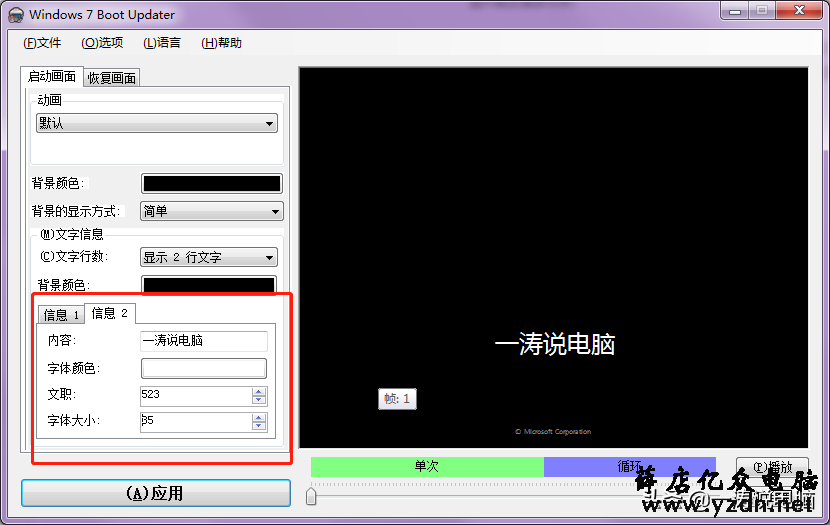The width and height of the screenshot is (830, 525).
Task: Expand the 背景的显示方式 dropdown
Action: coord(212,211)
